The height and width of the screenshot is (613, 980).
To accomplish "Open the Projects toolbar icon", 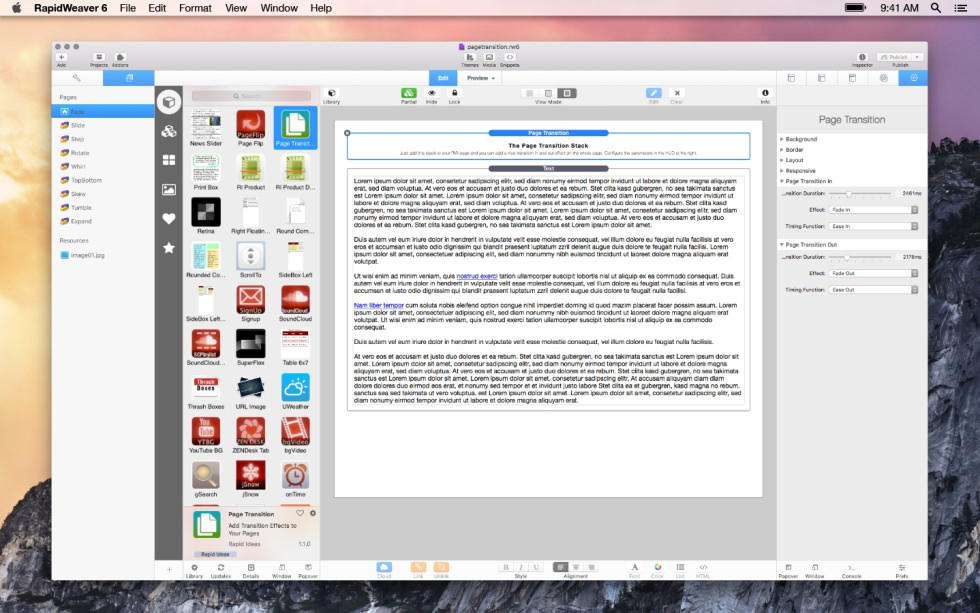I will 99,57.
